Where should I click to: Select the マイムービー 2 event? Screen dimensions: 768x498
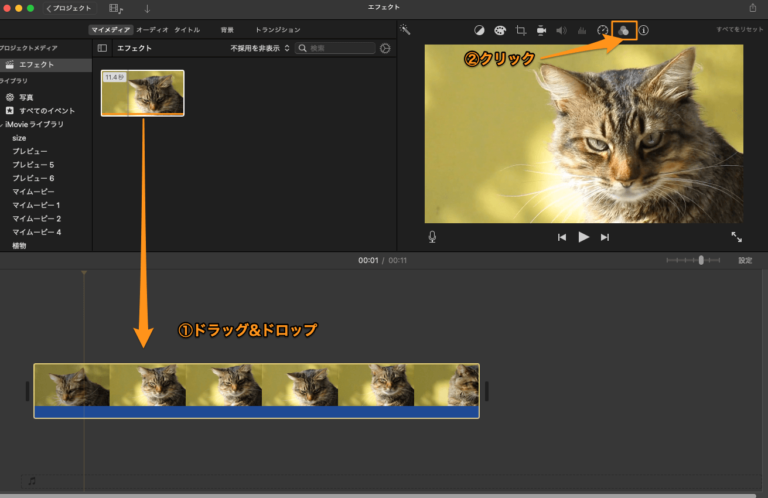[37, 218]
